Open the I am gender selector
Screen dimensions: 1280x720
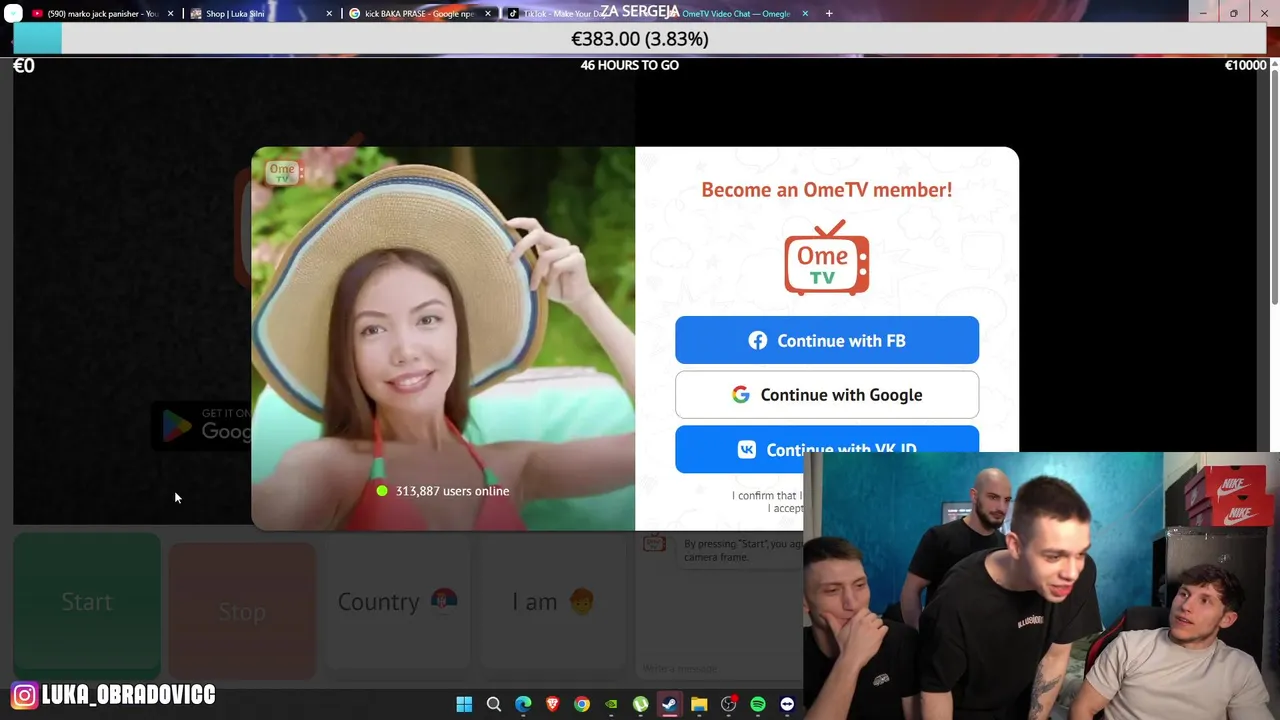coord(553,602)
